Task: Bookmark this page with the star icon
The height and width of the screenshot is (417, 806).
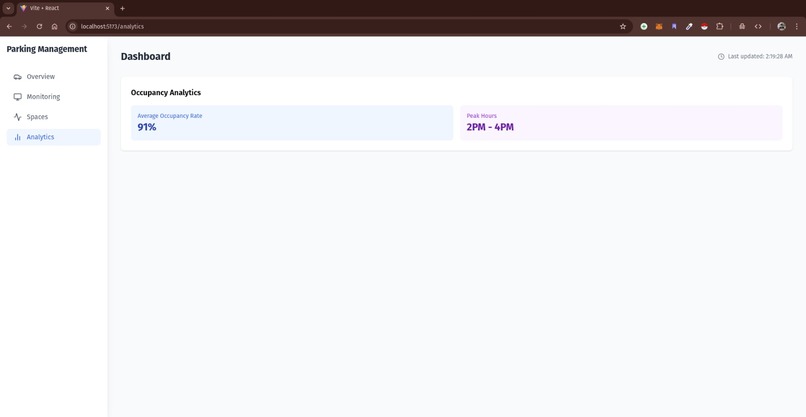Action: pyautogui.click(x=623, y=26)
